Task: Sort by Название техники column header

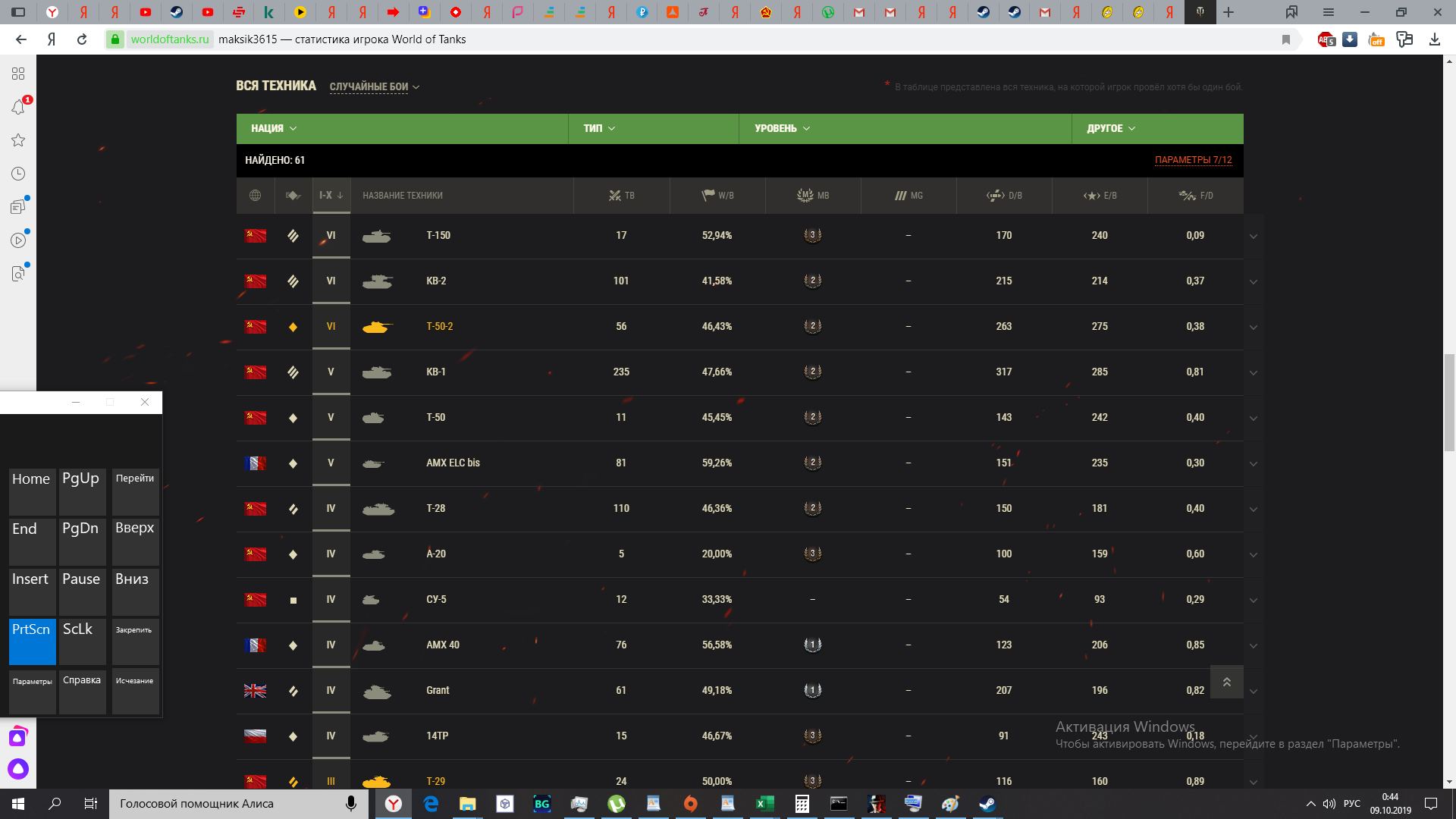Action: click(403, 196)
